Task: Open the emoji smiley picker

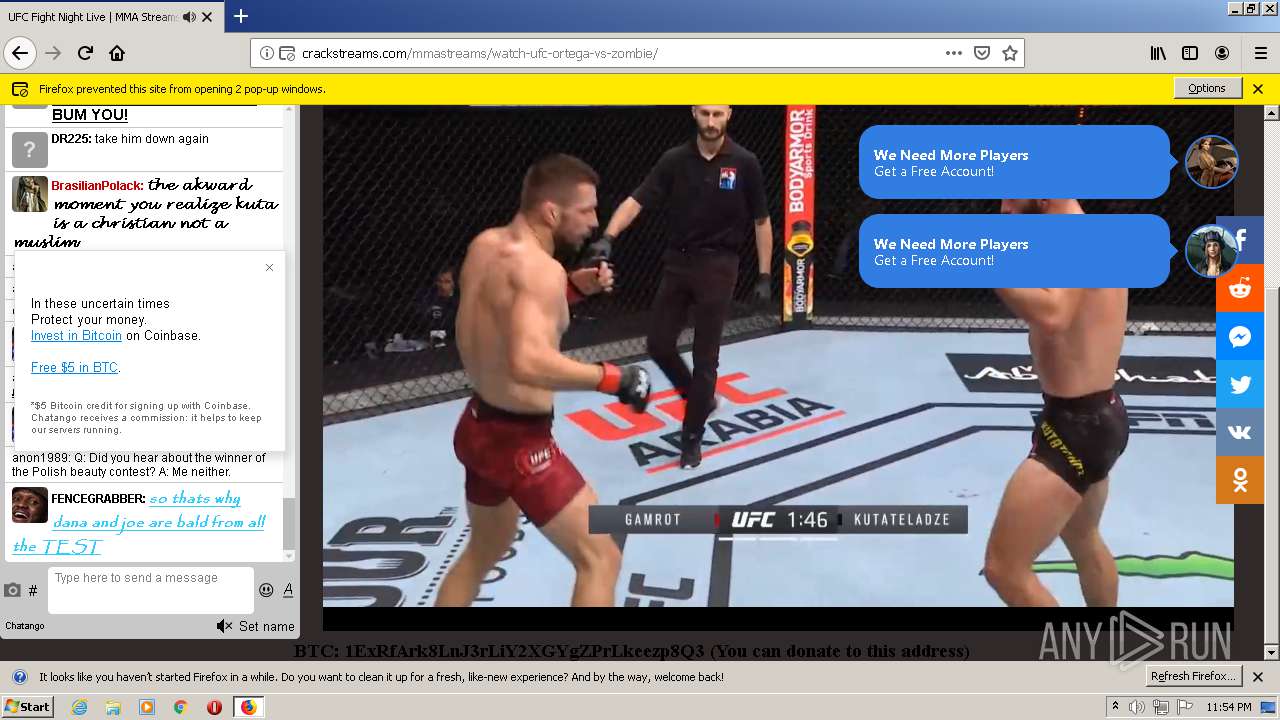Action: tap(266, 590)
